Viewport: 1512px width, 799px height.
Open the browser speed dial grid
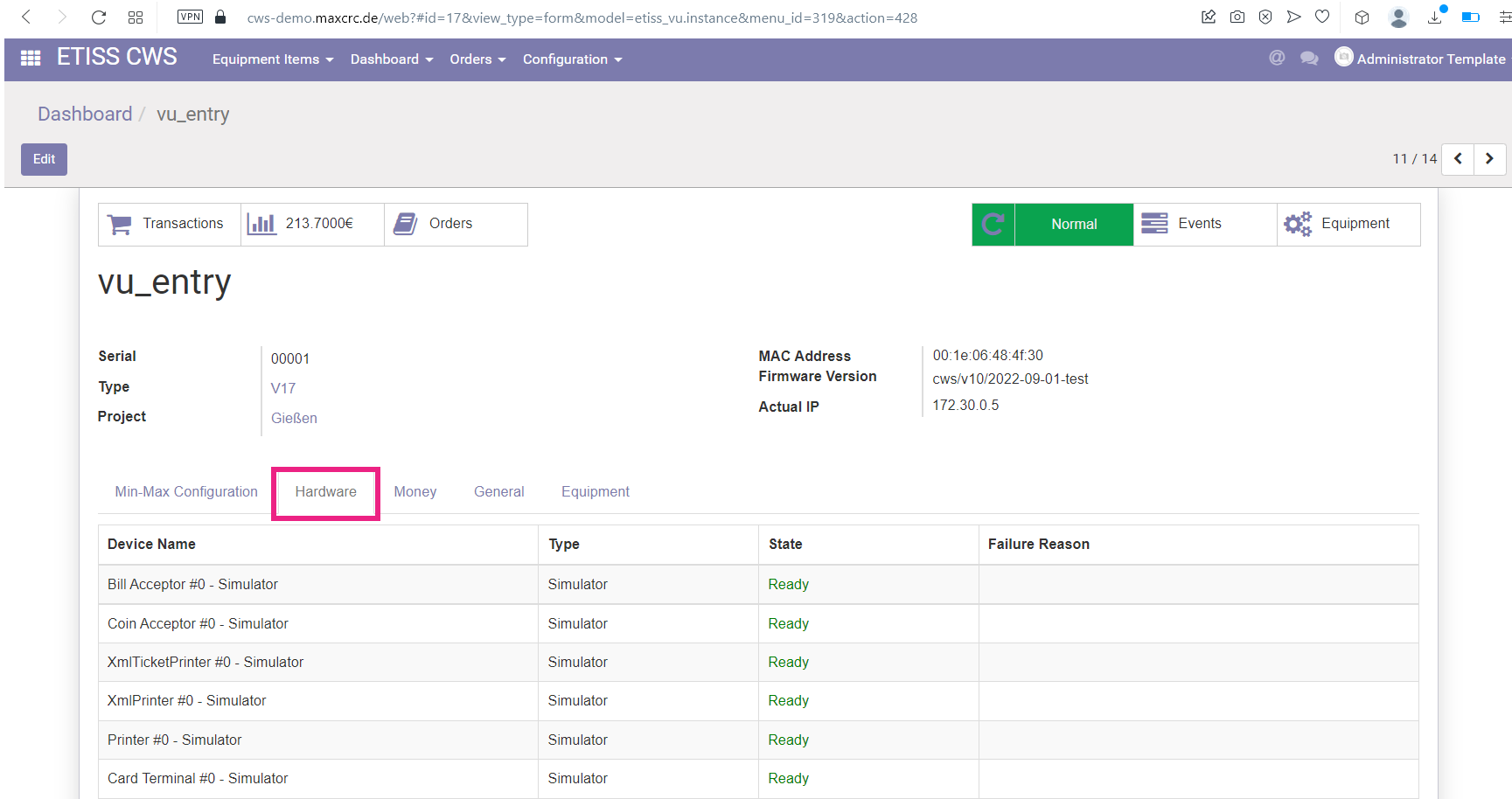point(136,17)
